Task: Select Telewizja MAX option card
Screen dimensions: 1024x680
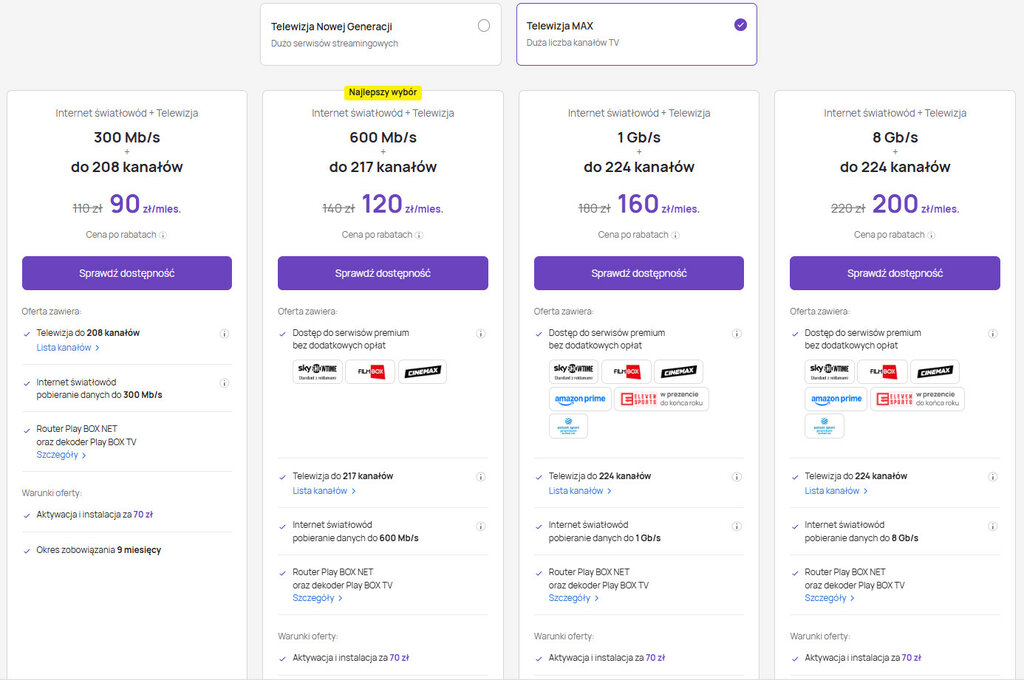Action: 636,34
